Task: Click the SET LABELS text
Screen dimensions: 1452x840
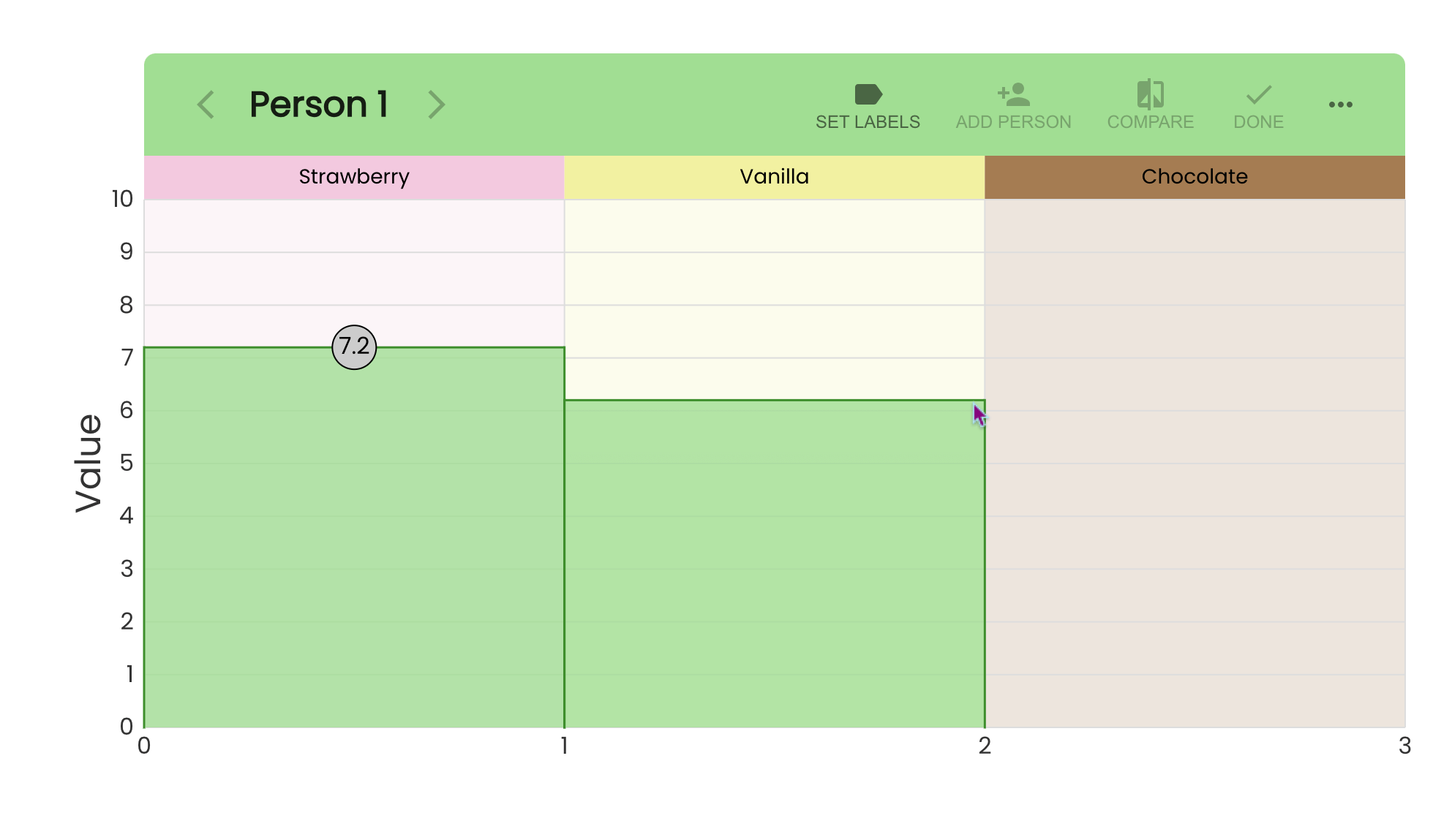Action: (868, 122)
